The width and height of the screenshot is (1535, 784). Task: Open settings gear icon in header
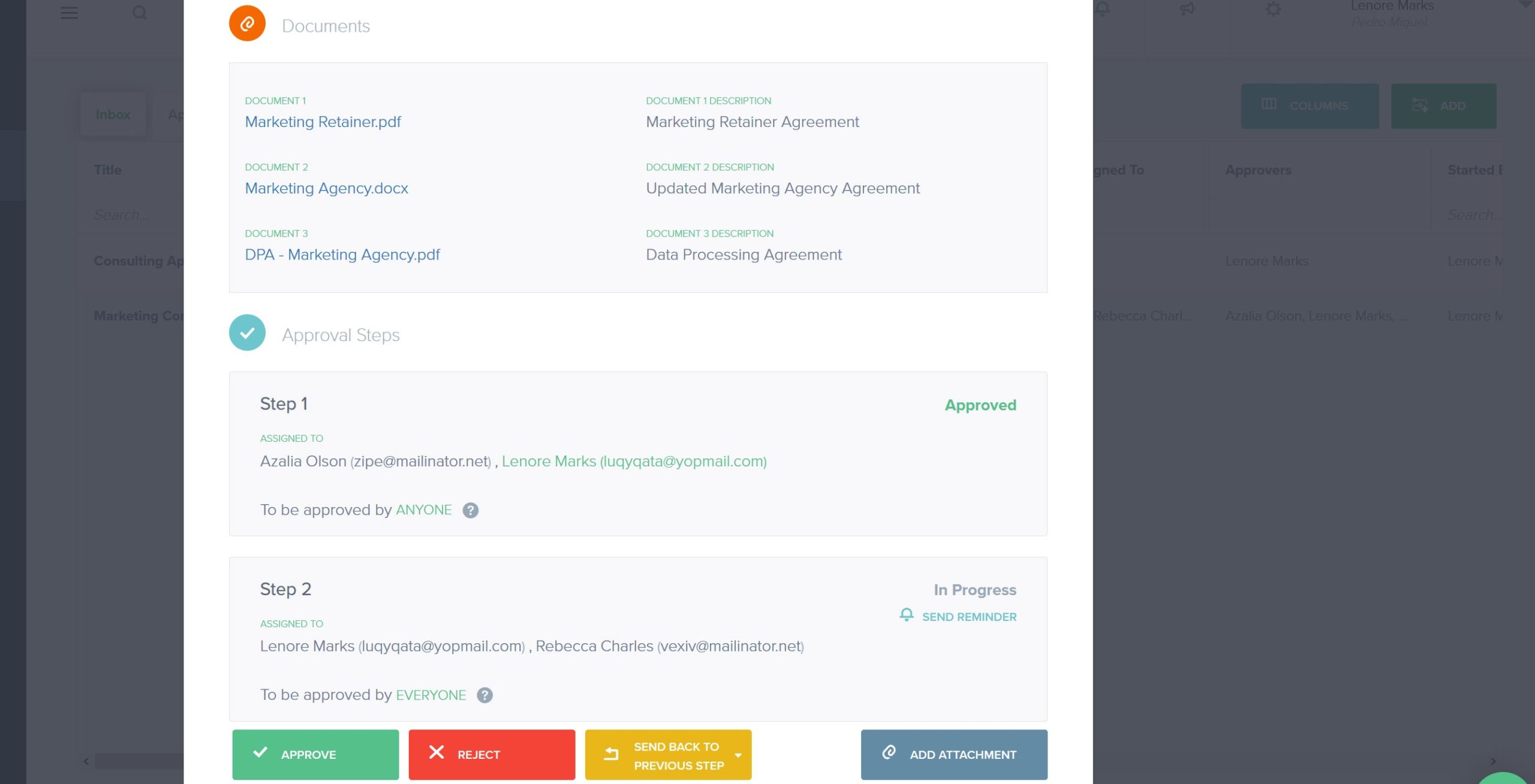point(1274,9)
